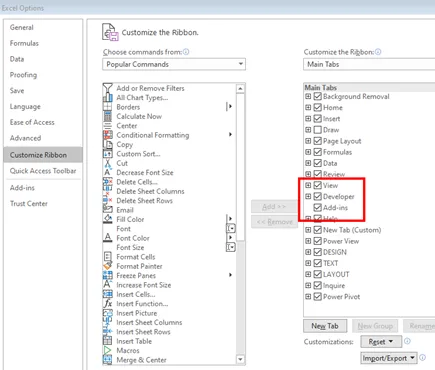Screen dimensions: 435x370
Task: Open the Quick Access Toolbar category
Action: [x=43, y=171]
